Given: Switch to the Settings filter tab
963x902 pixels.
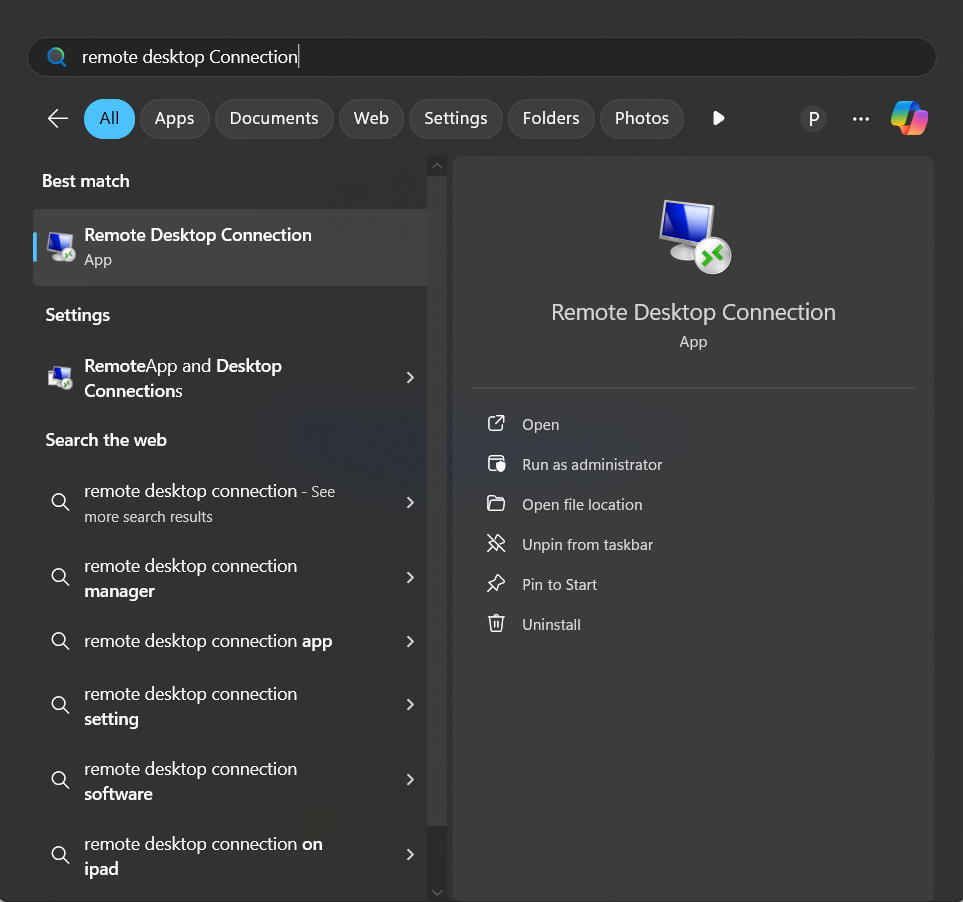Looking at the screenshot, I should coord(455,118).
